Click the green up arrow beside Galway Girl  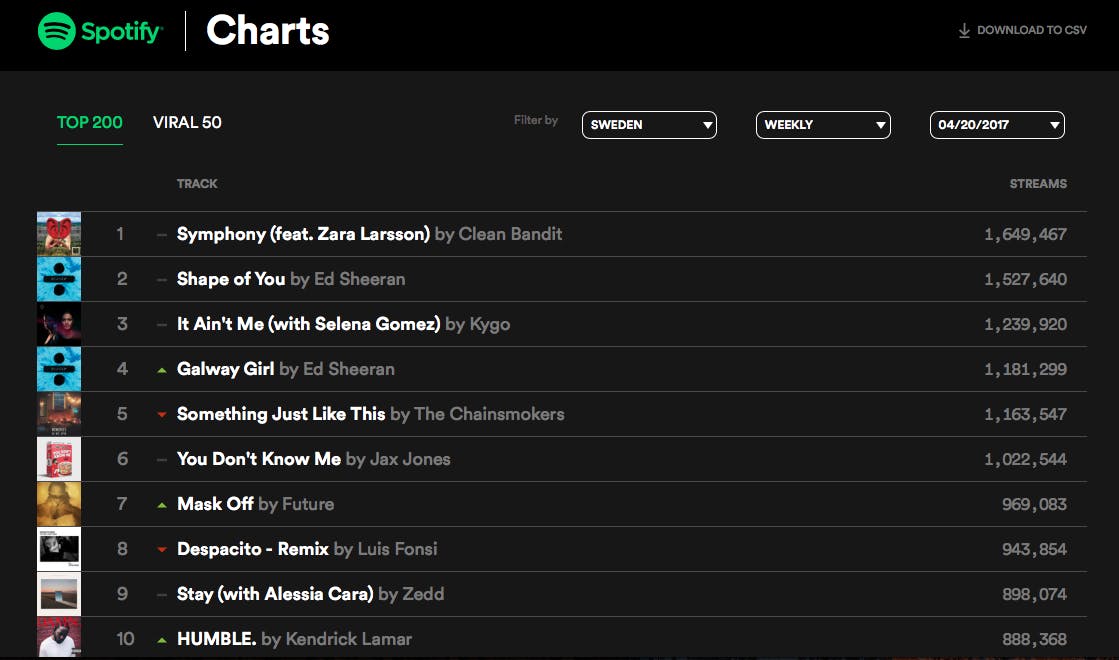161,370
